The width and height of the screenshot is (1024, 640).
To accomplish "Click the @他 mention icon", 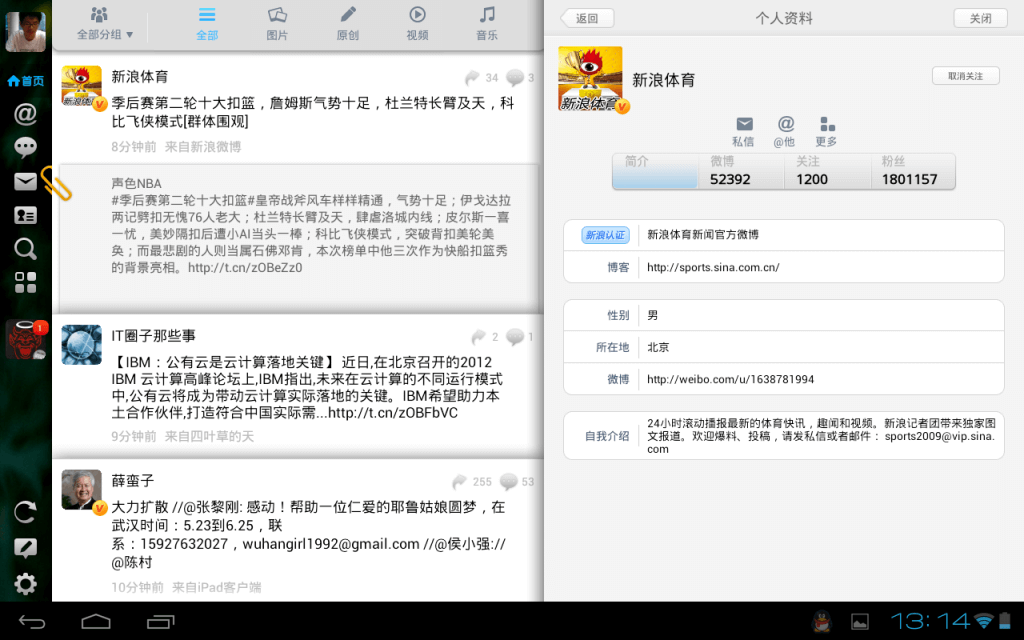I will [784, 131].
